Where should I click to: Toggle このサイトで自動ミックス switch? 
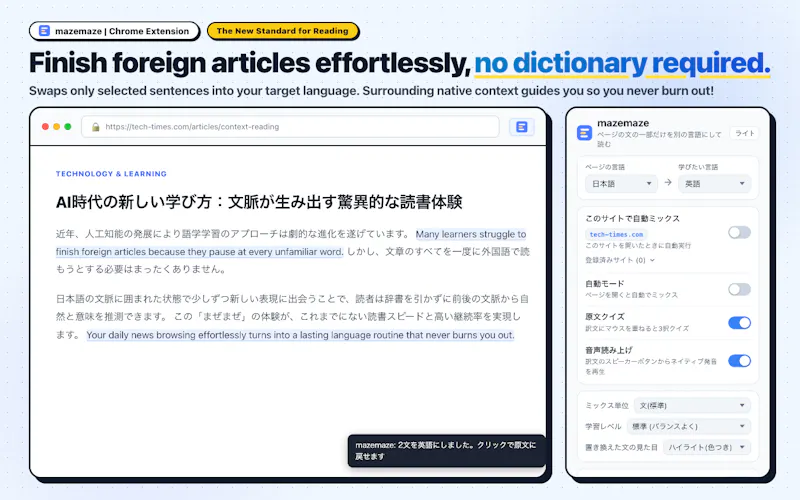click(739, 233)
